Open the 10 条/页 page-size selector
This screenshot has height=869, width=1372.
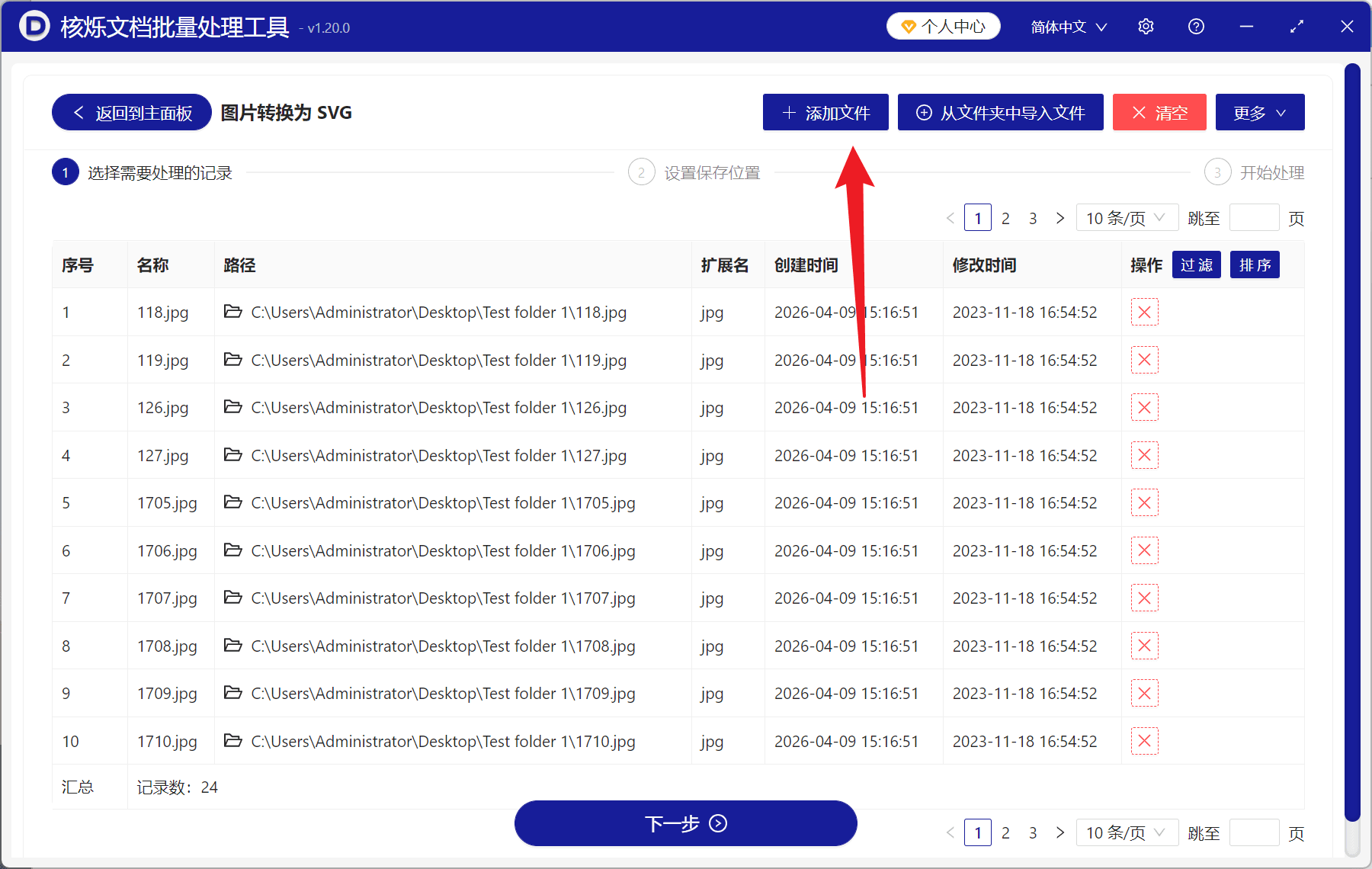[1127, 217]
